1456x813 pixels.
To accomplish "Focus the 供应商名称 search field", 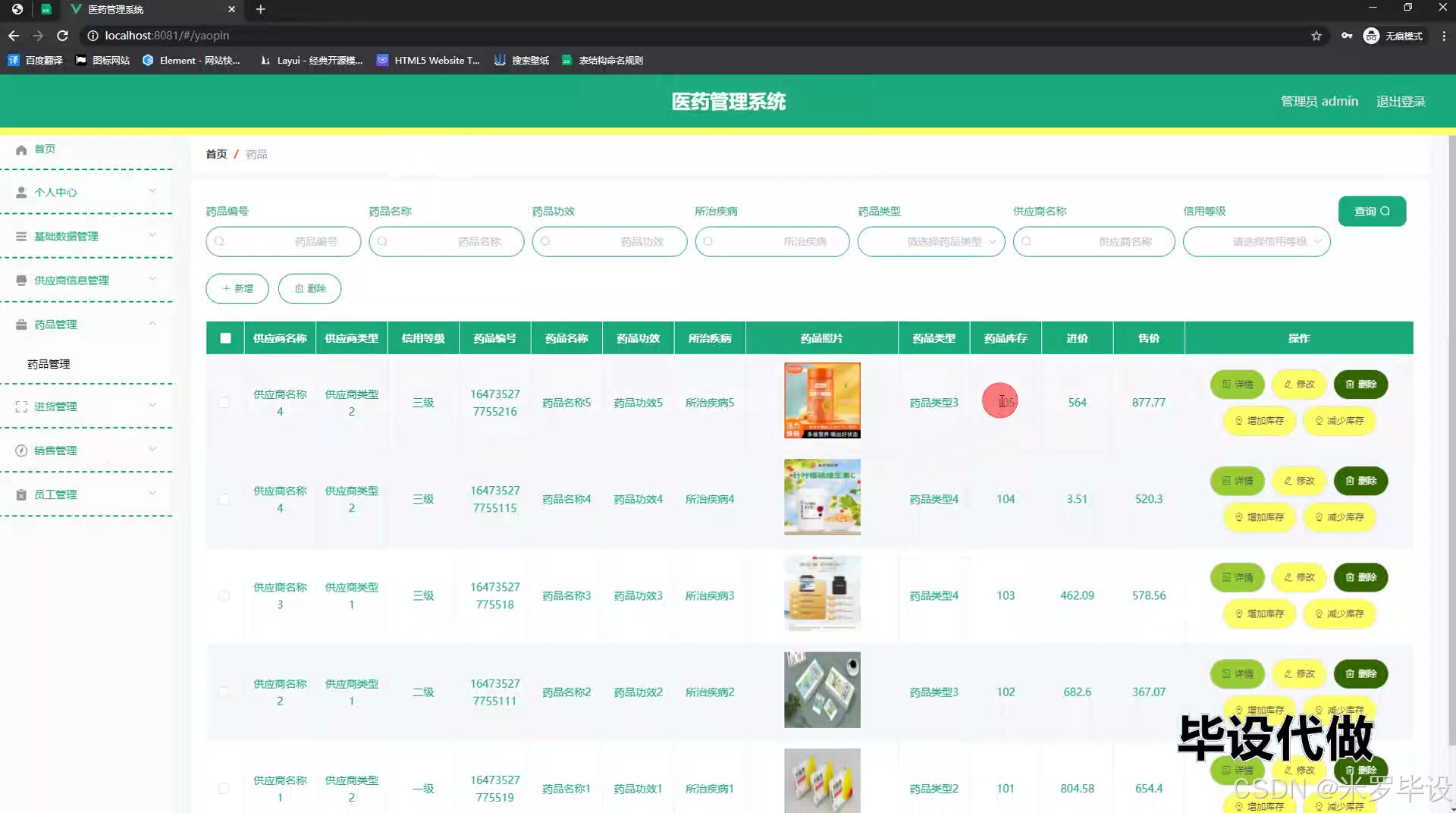I will point(1094,241).
